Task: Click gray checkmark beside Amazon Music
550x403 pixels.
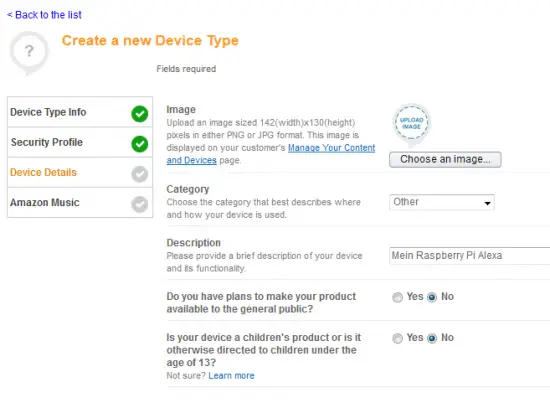Action: (140, 204)
